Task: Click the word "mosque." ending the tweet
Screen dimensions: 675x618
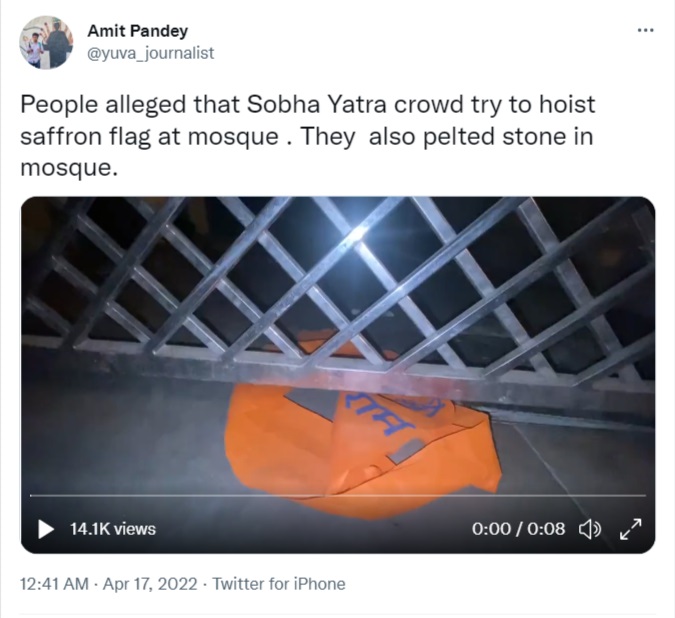Action: [x=69, y=168]
